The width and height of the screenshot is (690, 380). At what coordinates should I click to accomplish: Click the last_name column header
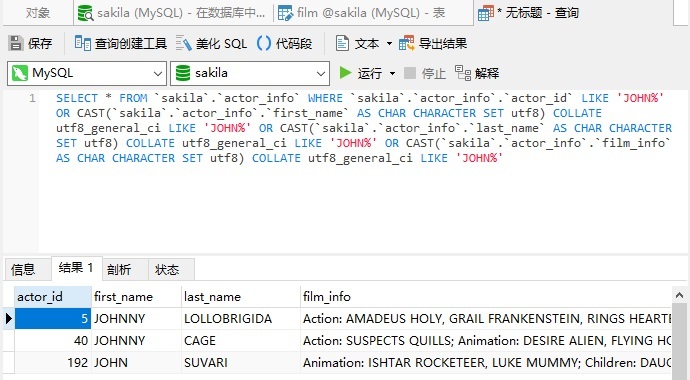(241, 296)
